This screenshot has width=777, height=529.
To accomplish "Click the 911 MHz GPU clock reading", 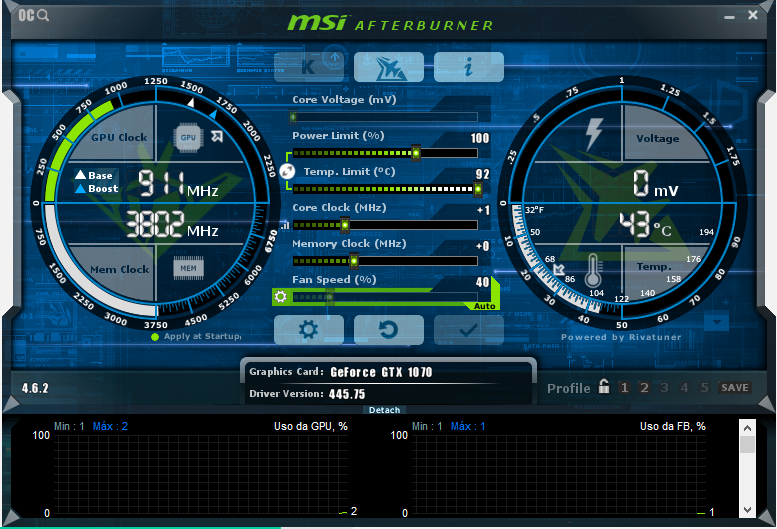I will [177, 184].
